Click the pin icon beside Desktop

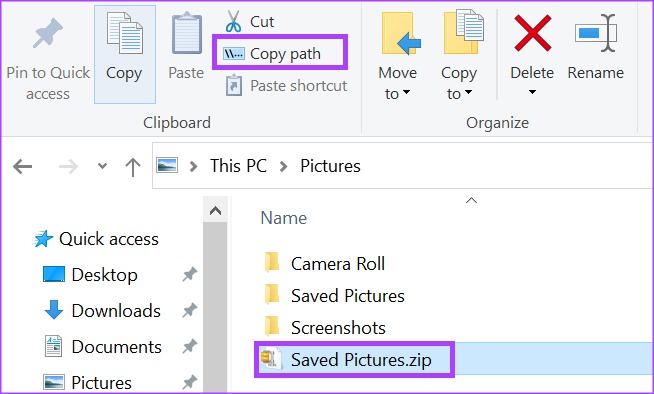click(189, 274)
